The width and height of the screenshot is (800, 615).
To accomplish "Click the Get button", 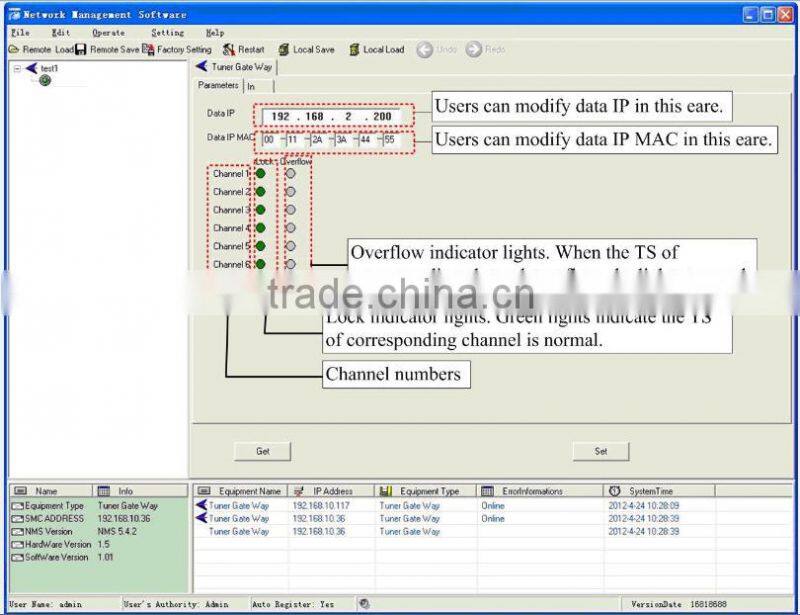I will 262,451.
